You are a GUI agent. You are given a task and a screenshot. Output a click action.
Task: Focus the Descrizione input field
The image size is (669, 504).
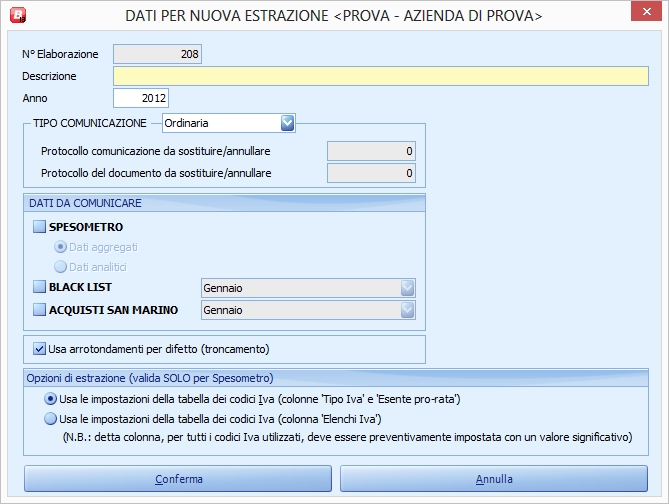pyautogui.click(x=381, y=76)
